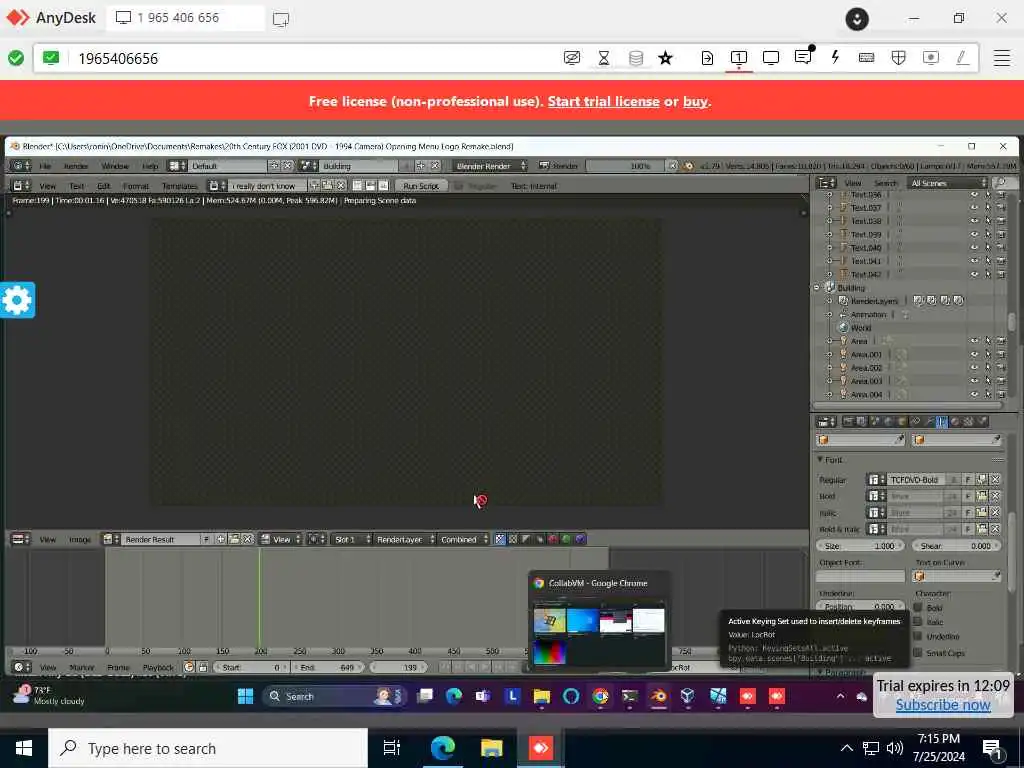Click the Object Font input field
Image resolution: width=1024 pixels, height=768 pixels.
pos(861,576)
